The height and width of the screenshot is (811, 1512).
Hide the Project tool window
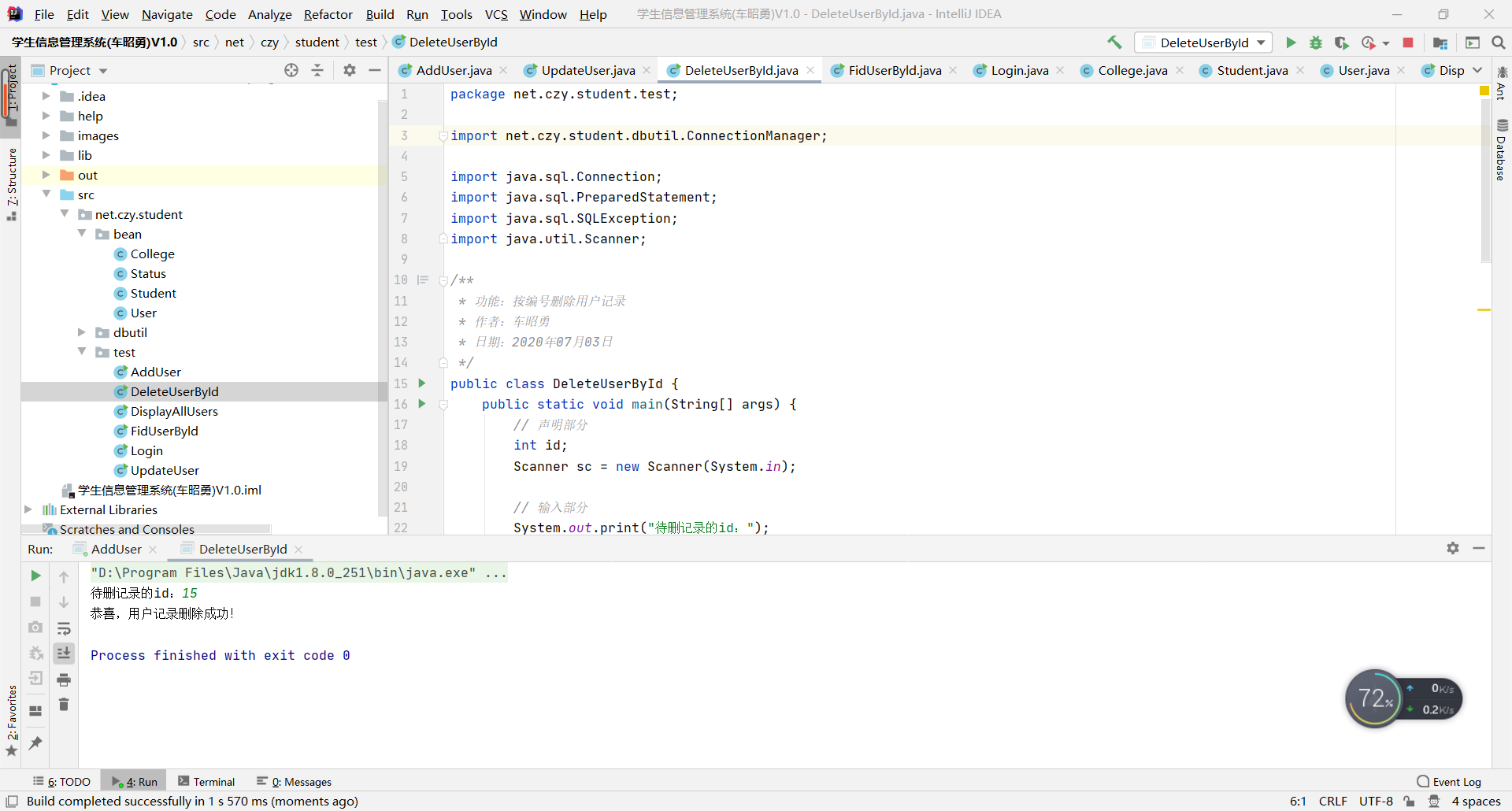pyautogui.click(x=375, y=70)
